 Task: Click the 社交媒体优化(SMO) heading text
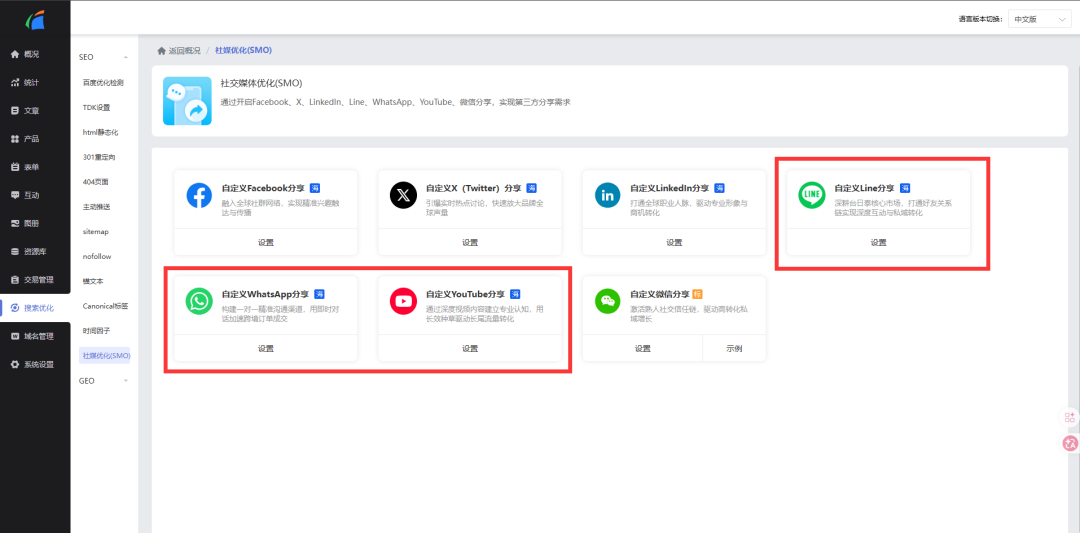point(262,83)
